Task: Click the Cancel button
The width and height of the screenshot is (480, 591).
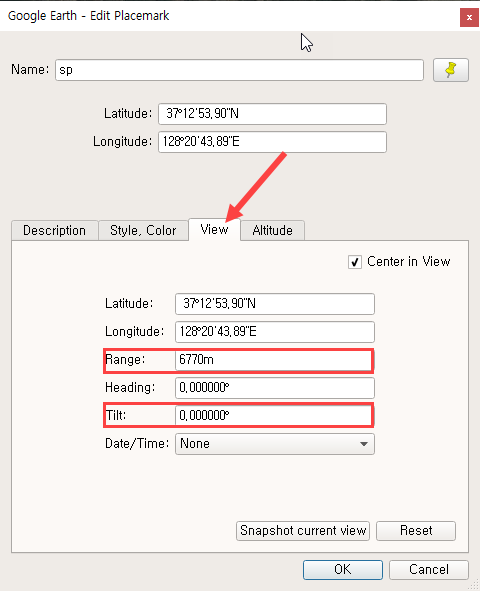Action: click(x=429, y=570)
